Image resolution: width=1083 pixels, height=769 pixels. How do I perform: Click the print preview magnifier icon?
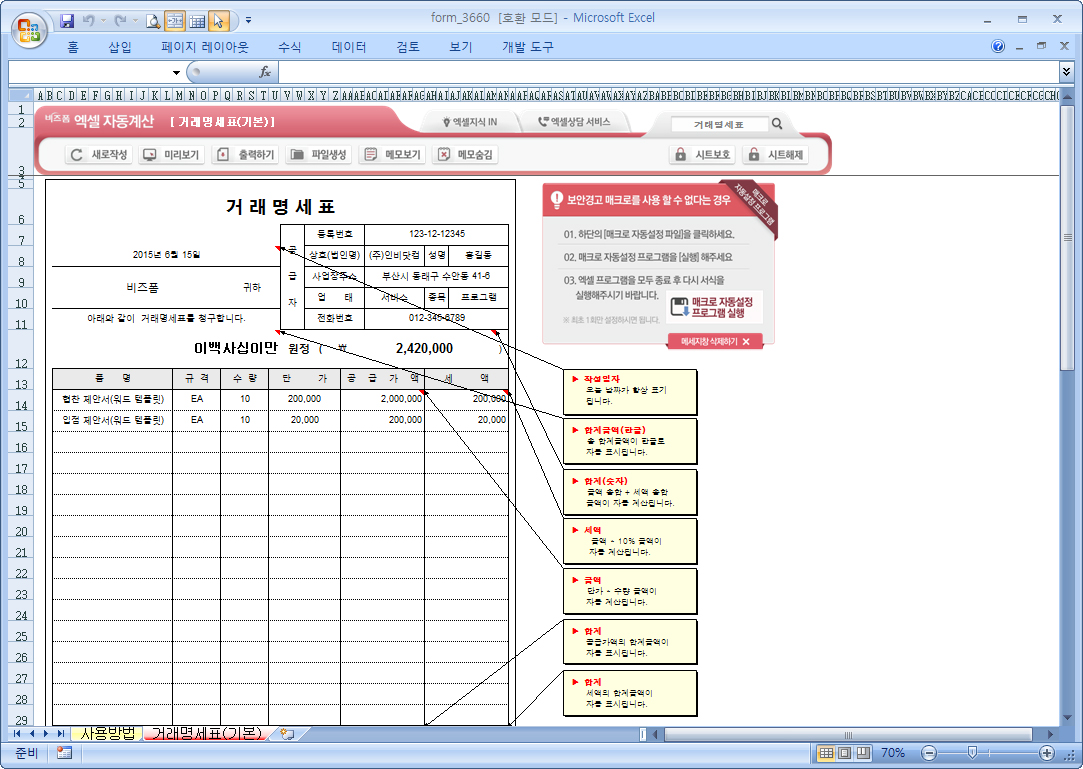pos(153,20)
